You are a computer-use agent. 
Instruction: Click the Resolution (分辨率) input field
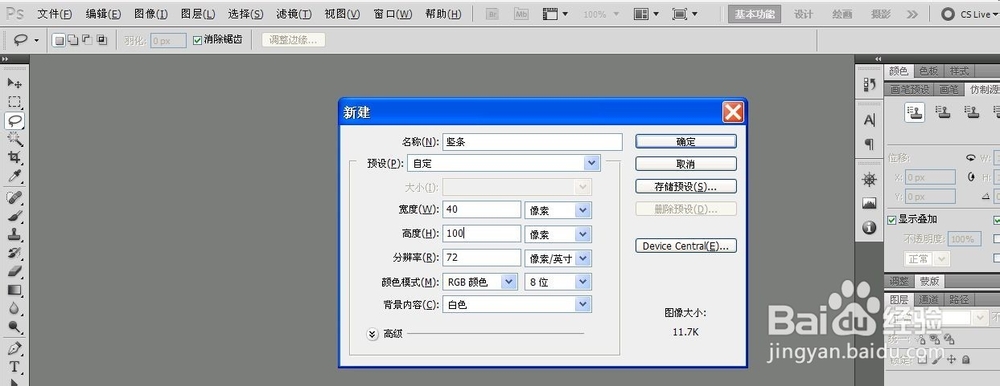pyautogui.click(x=482, y=258)
